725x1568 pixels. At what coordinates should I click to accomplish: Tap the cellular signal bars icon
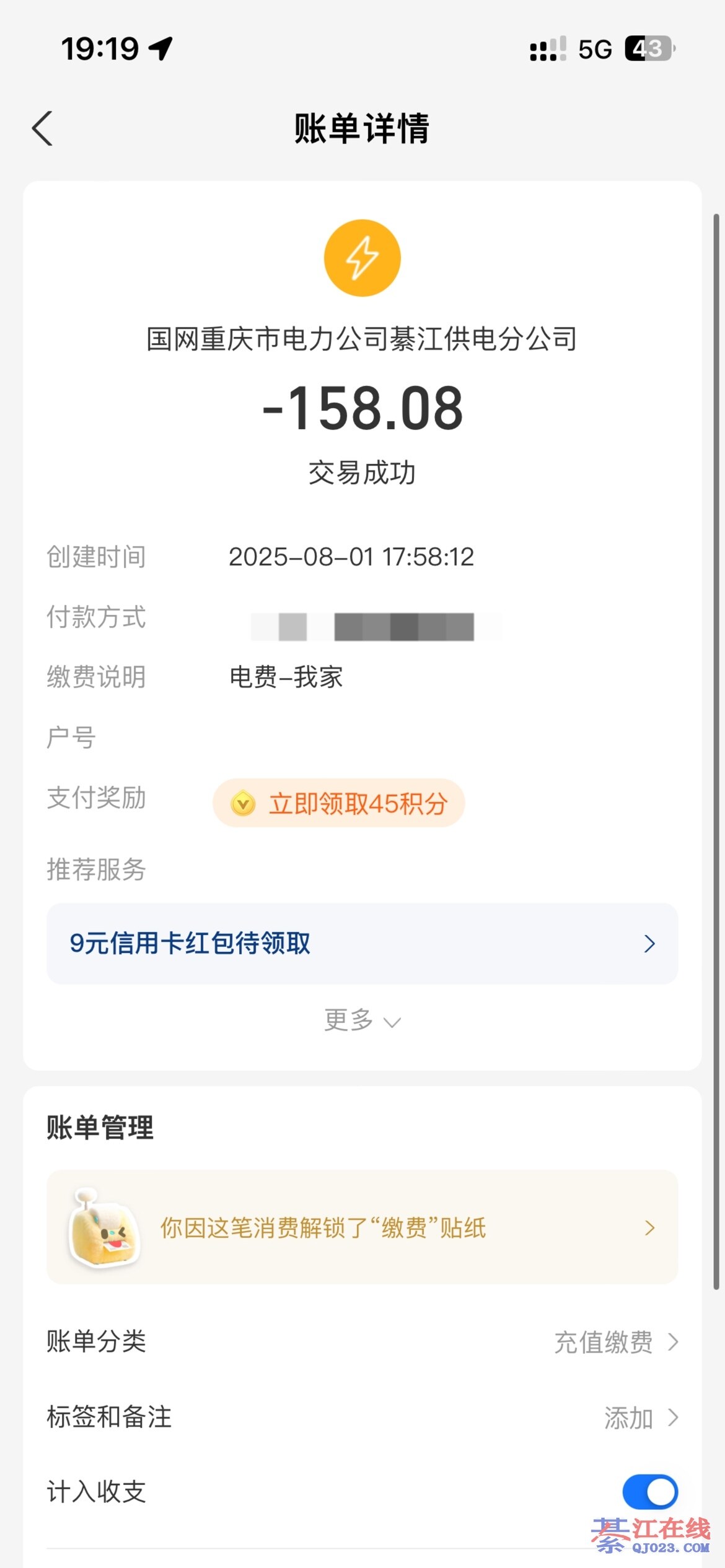click(x=548, y=49)
